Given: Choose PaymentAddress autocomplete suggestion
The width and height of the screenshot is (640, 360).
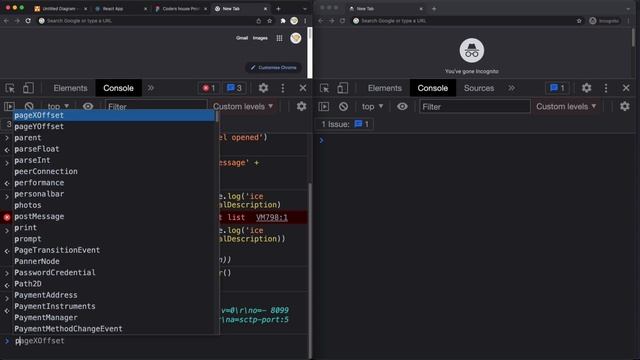Looking at the screenshot, I should pyautogui.click(x=114, y=295).
